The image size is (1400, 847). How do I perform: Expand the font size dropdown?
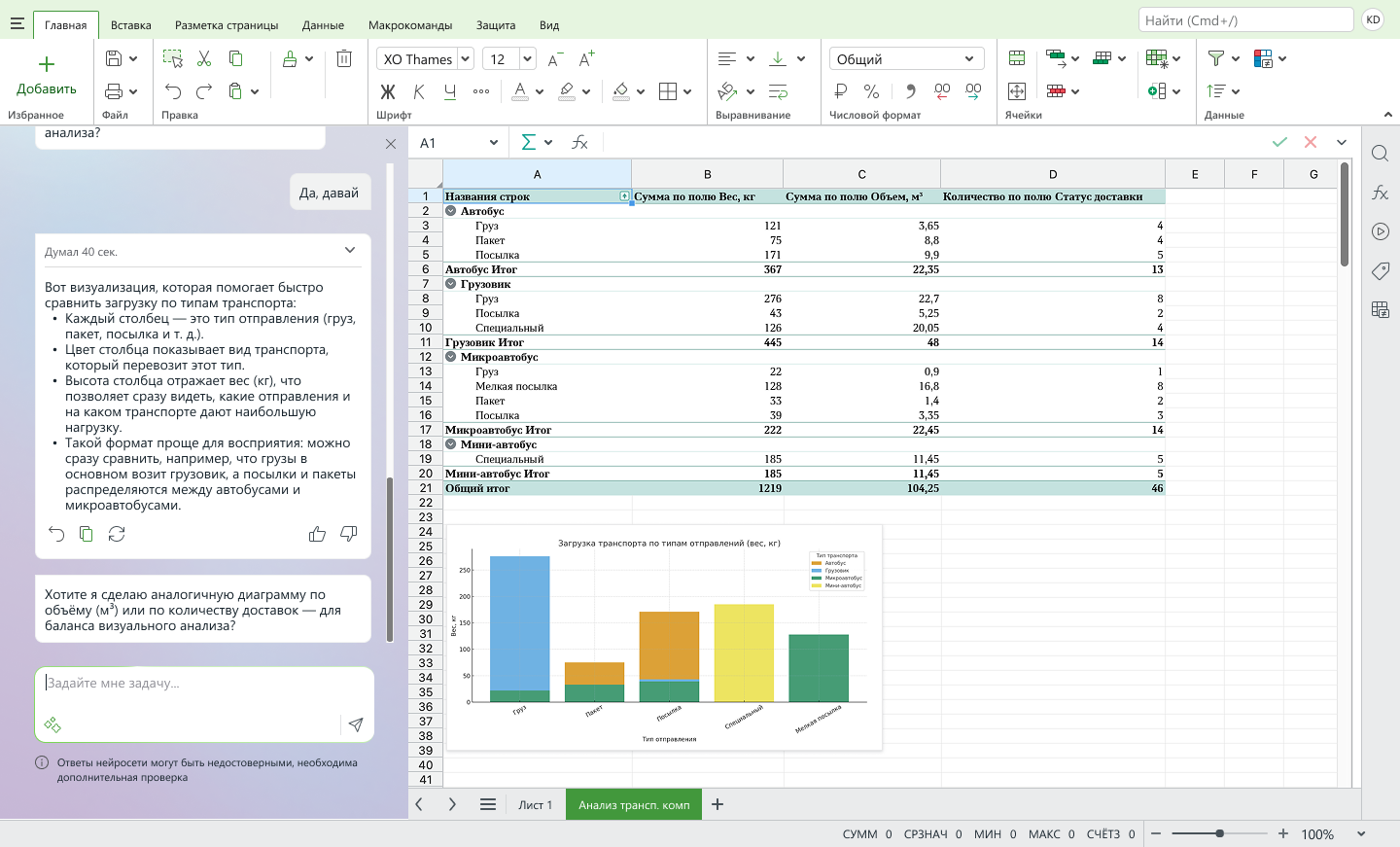(x=527, y=59)
